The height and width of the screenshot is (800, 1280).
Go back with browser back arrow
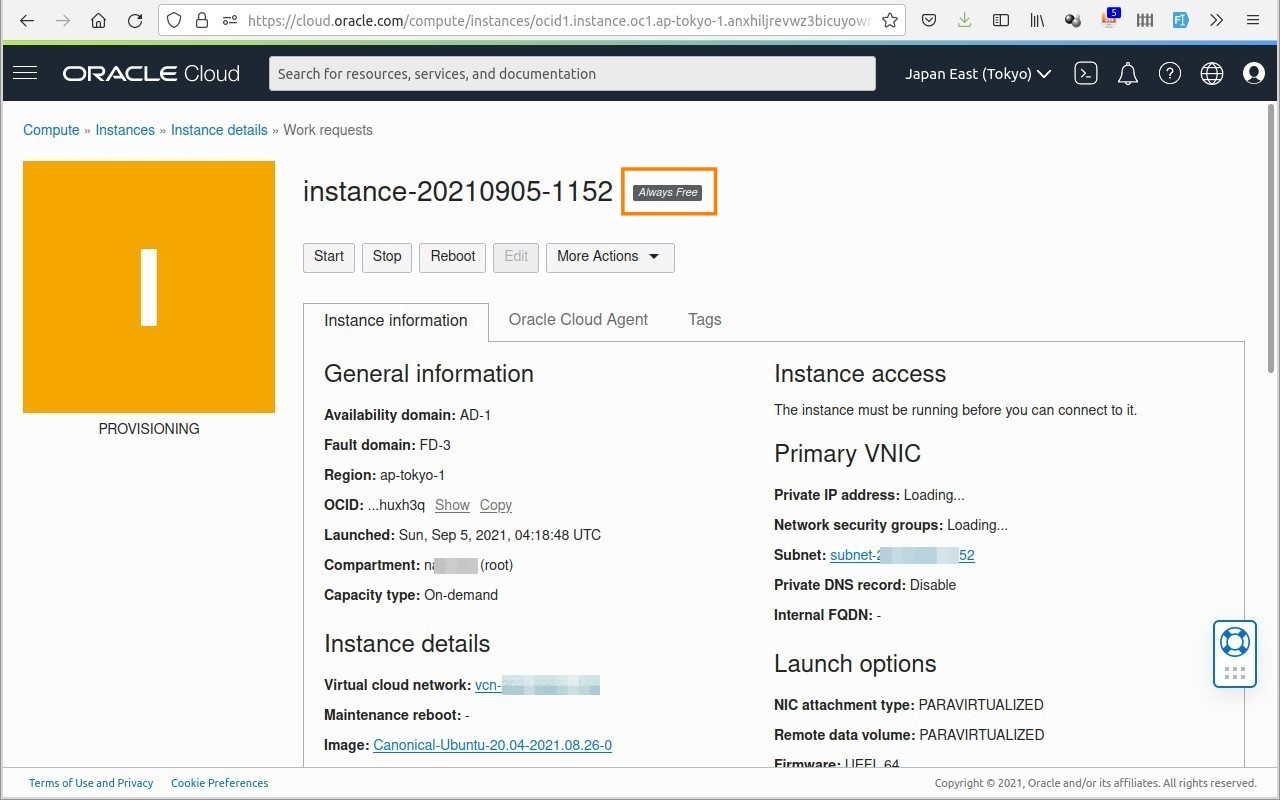27,20
